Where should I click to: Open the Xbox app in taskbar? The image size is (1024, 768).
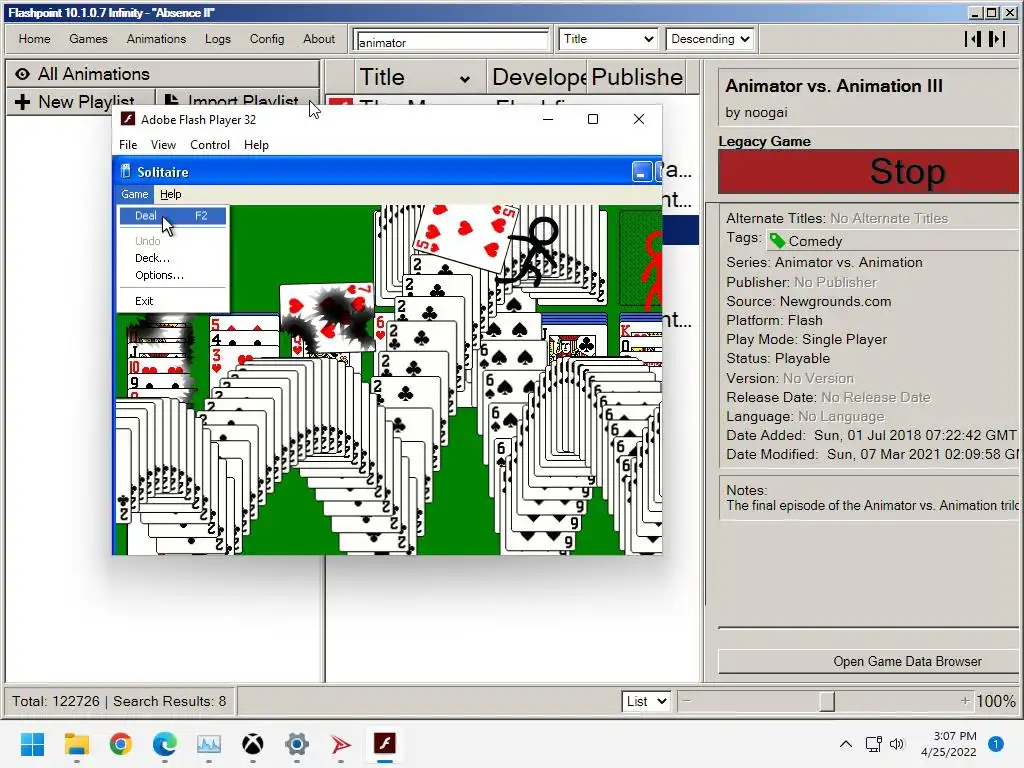[x=253, y=743]
